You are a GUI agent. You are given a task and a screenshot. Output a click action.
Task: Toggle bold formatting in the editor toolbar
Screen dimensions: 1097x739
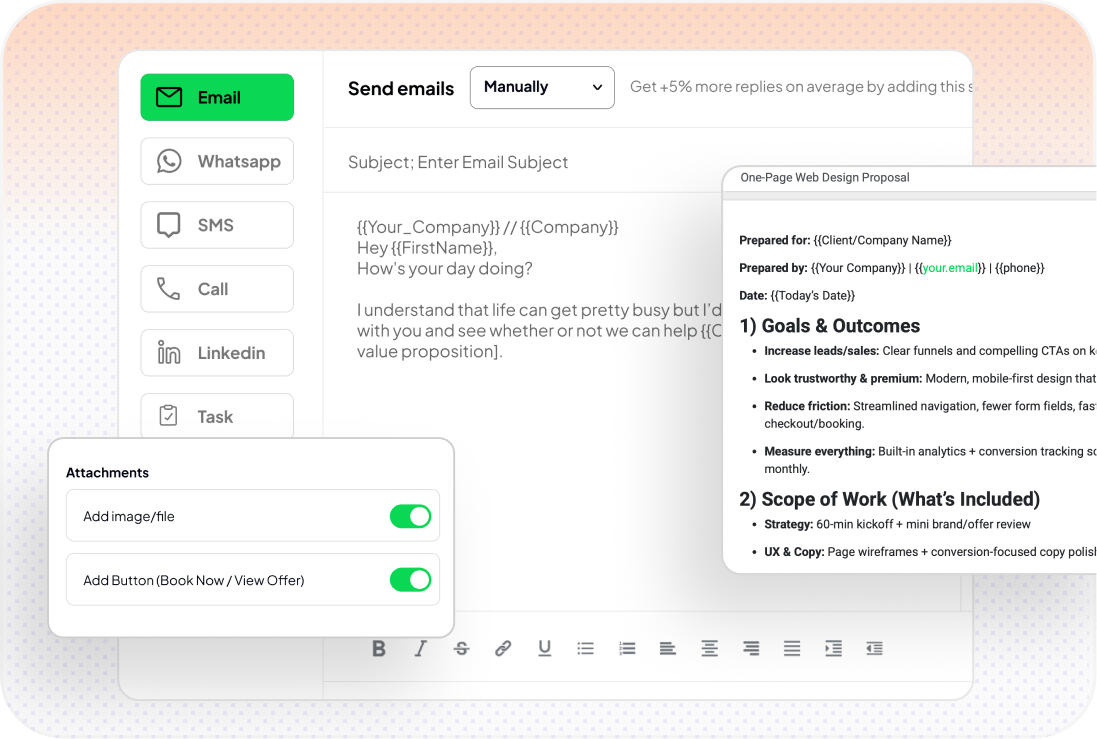(x=379, y=648)
